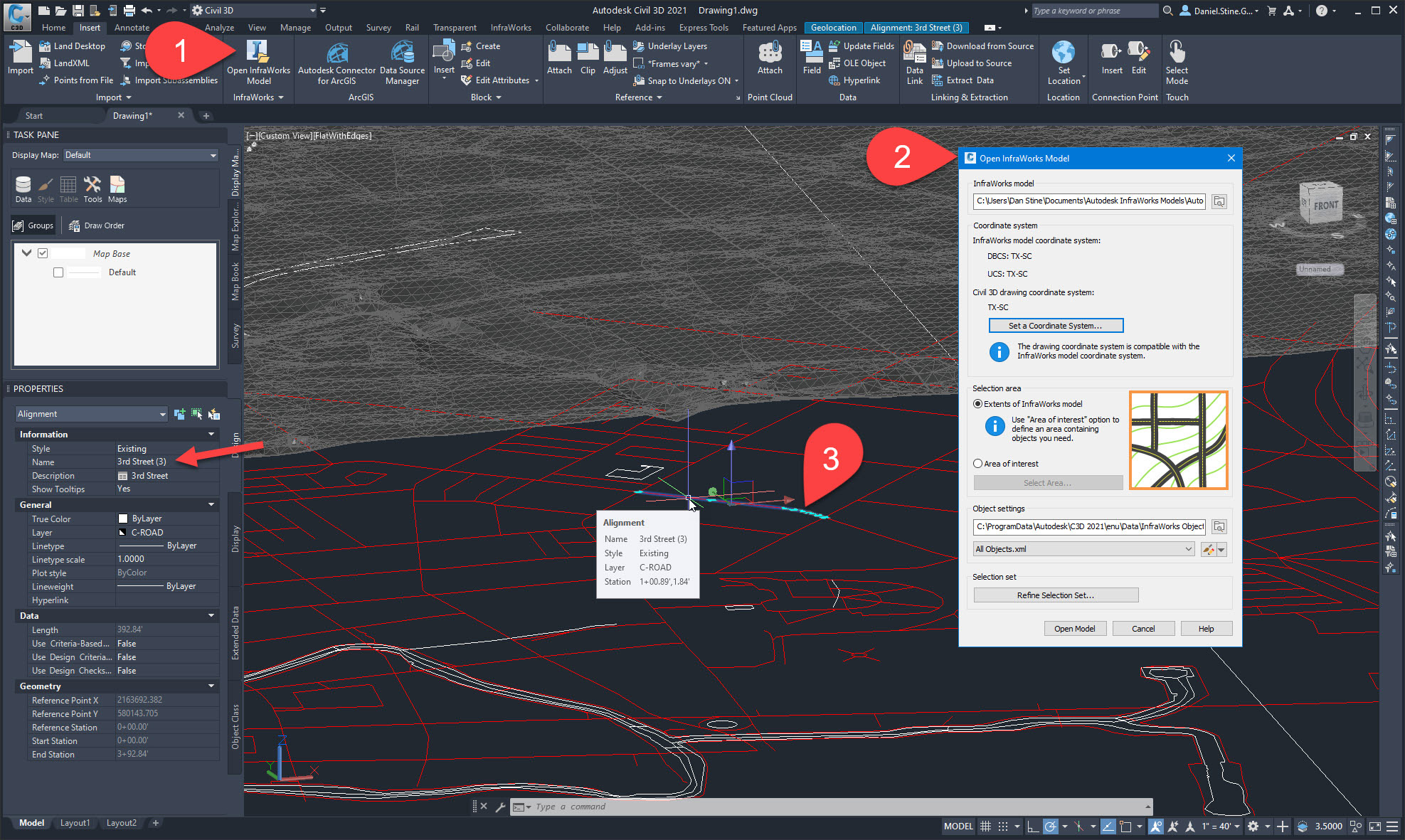
Task: Click the FRONT face of ViewCube
Action: pos(1325,206)
